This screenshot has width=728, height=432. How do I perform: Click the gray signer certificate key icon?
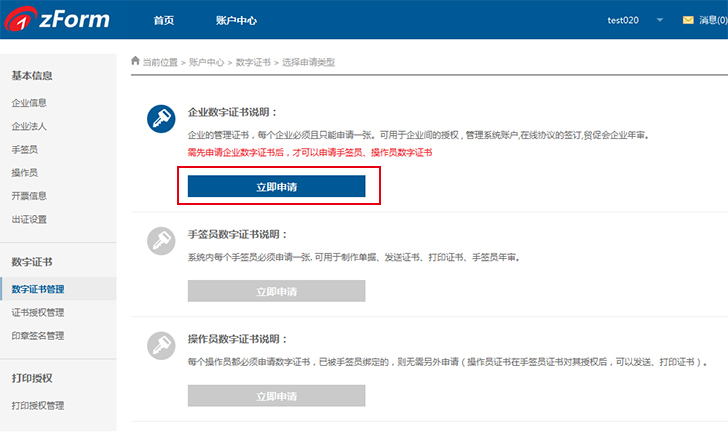click(x=160, y=241)
